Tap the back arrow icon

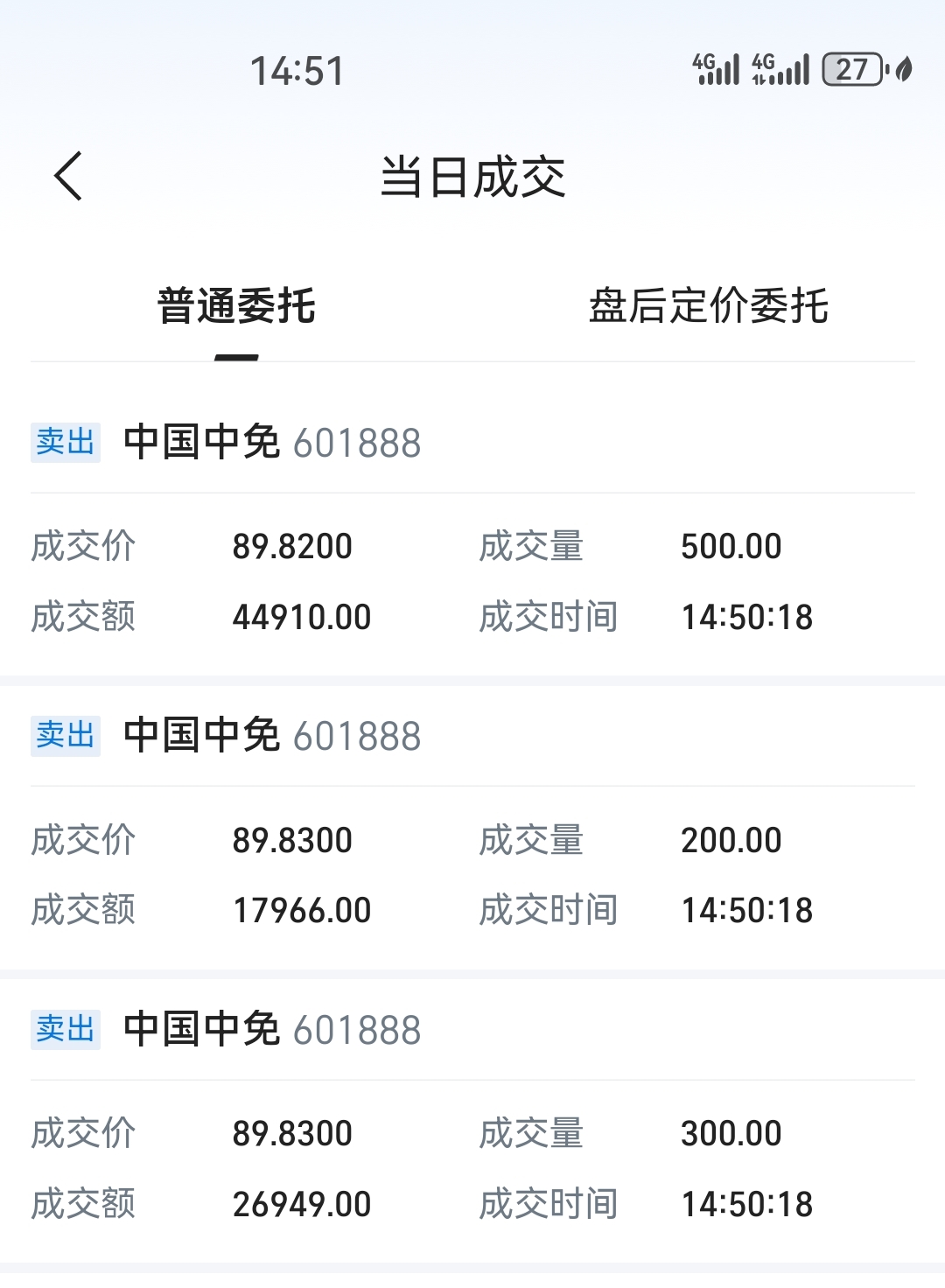[x=68, y=176]
